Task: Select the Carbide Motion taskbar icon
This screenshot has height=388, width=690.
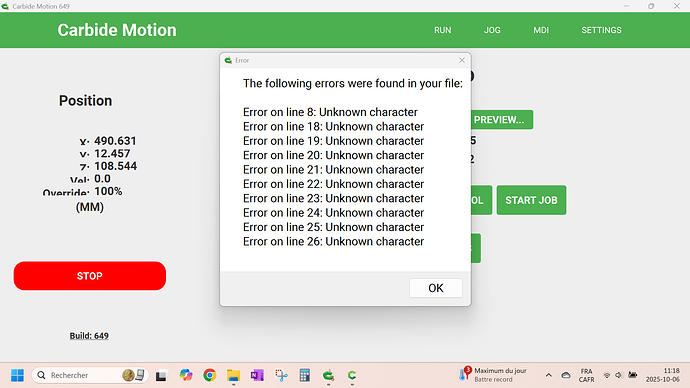Action: (x=328, y=375)
